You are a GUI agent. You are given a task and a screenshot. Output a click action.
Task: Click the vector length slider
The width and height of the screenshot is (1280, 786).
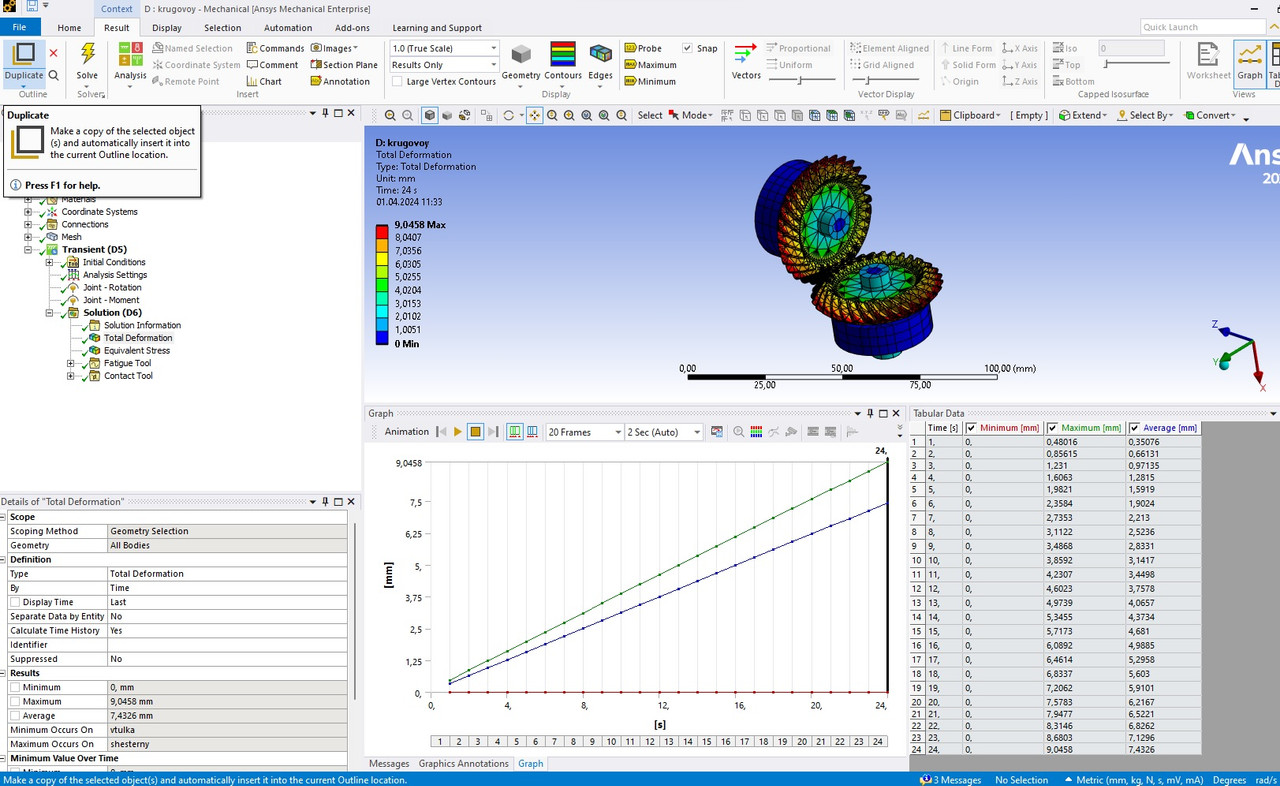(801, 82)
